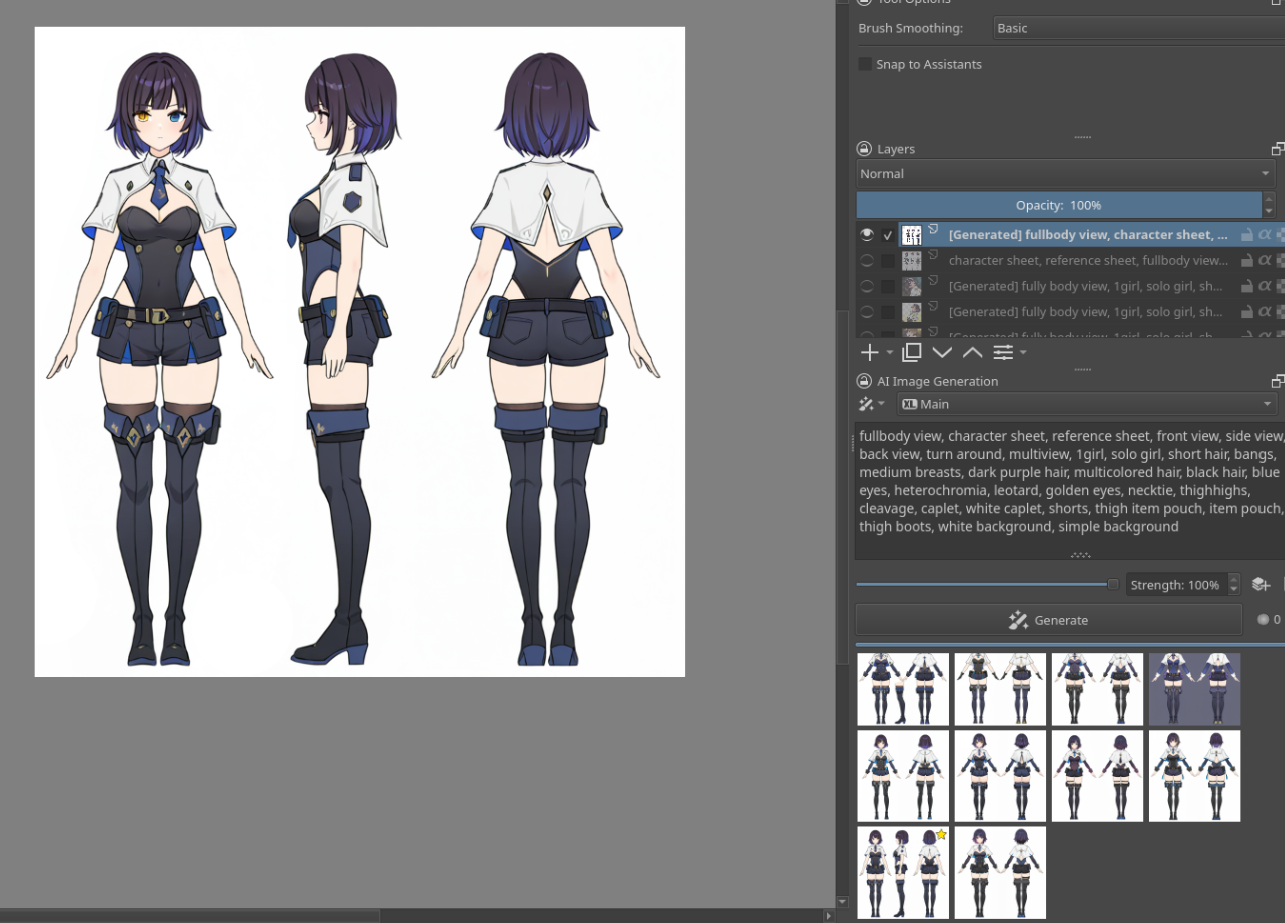
Task: Lock the AI Image Generation docker
Action: coord(864,381)
